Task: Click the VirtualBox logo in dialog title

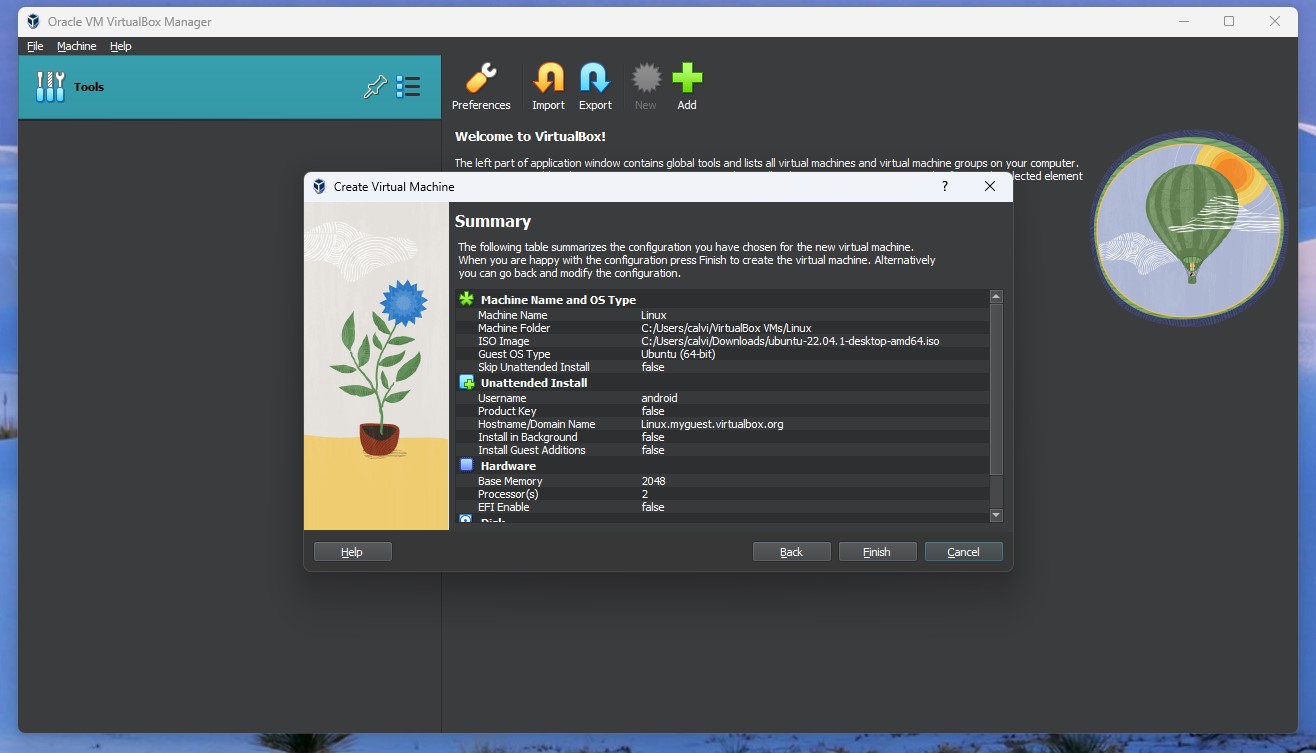Action: 320,186
